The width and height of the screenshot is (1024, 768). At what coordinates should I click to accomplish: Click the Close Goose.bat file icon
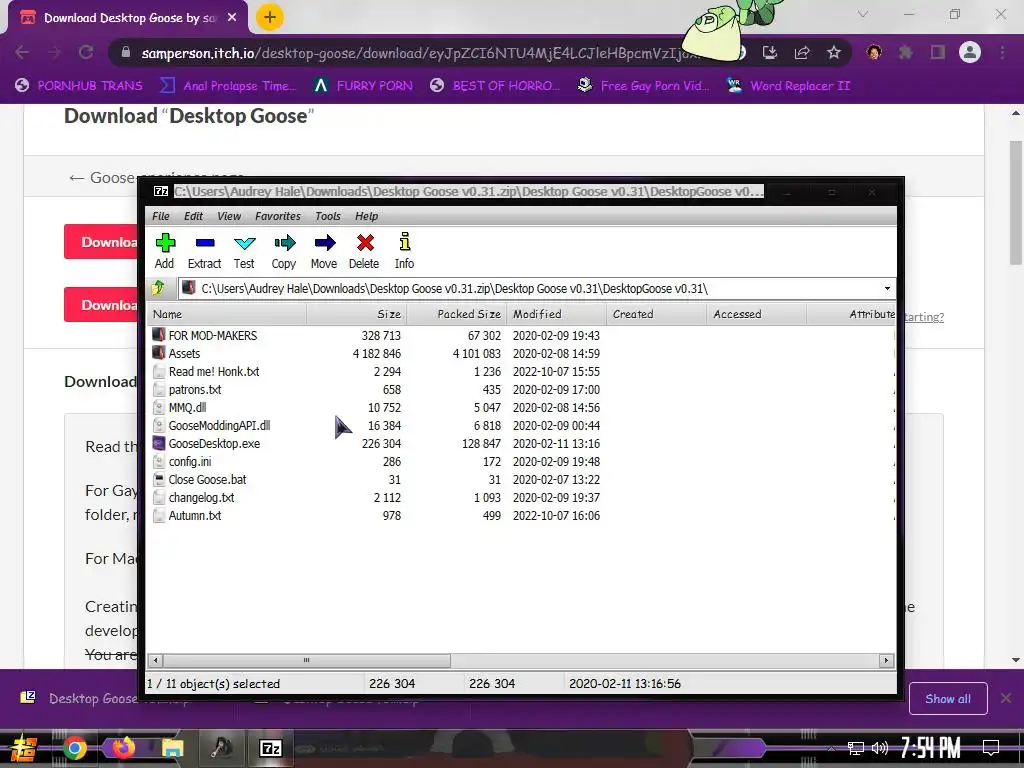(x=159, y=479)
